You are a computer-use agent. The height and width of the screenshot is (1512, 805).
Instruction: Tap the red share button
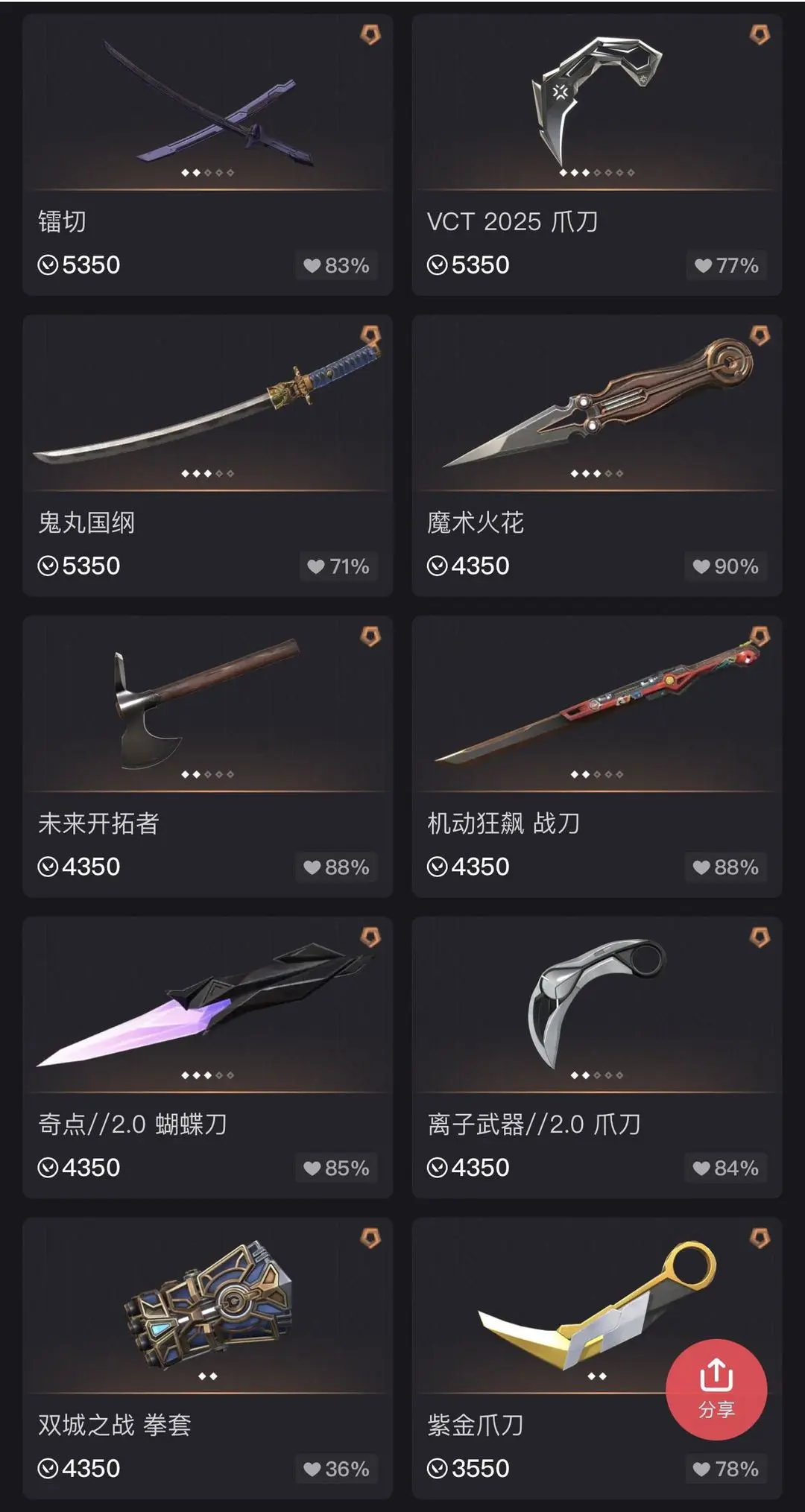[716, 1390]
